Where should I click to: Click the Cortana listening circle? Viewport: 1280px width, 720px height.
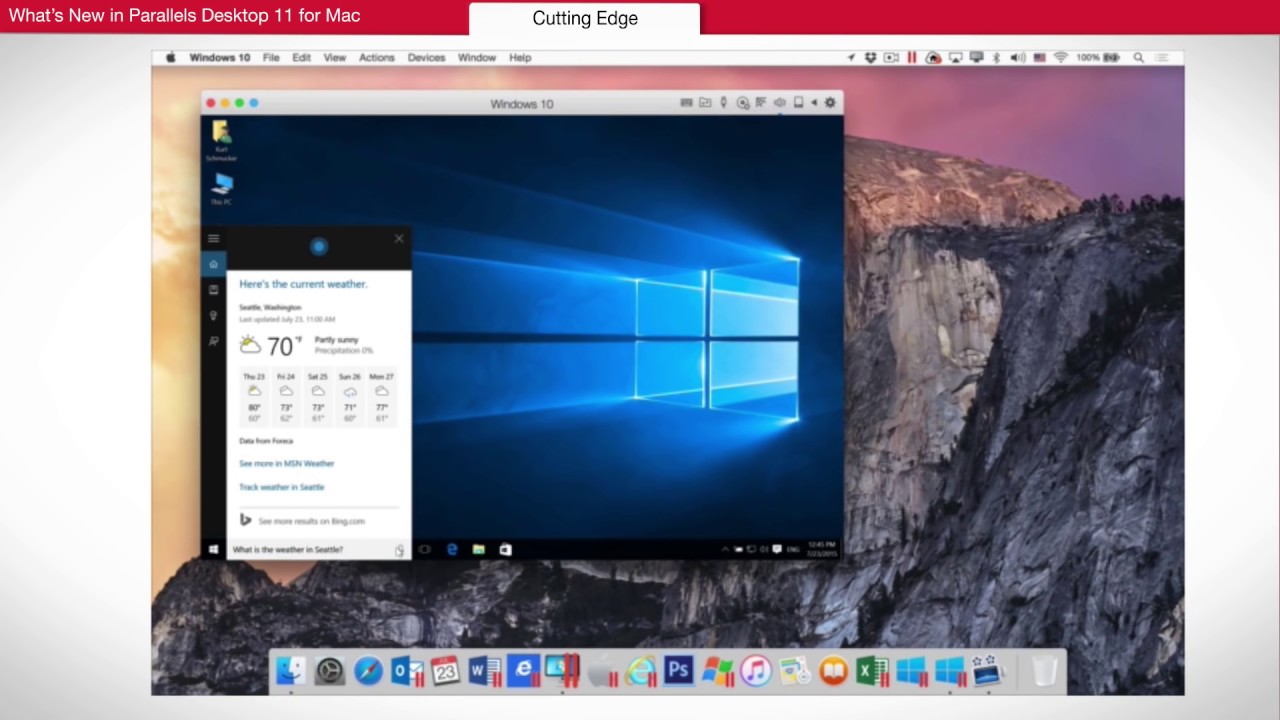pos(319,246)
